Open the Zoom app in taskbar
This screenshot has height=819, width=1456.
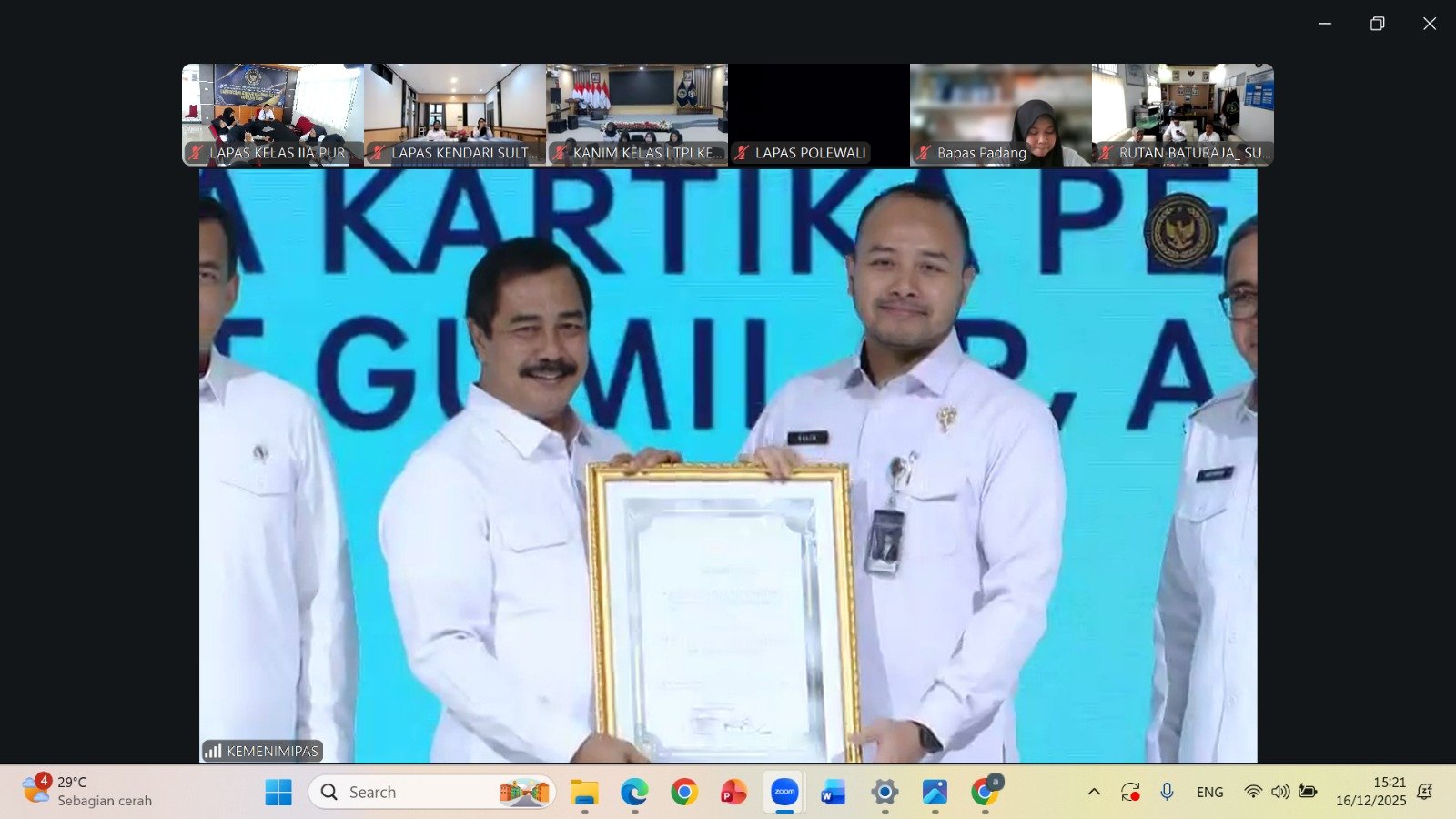click(x=784, y=792)
